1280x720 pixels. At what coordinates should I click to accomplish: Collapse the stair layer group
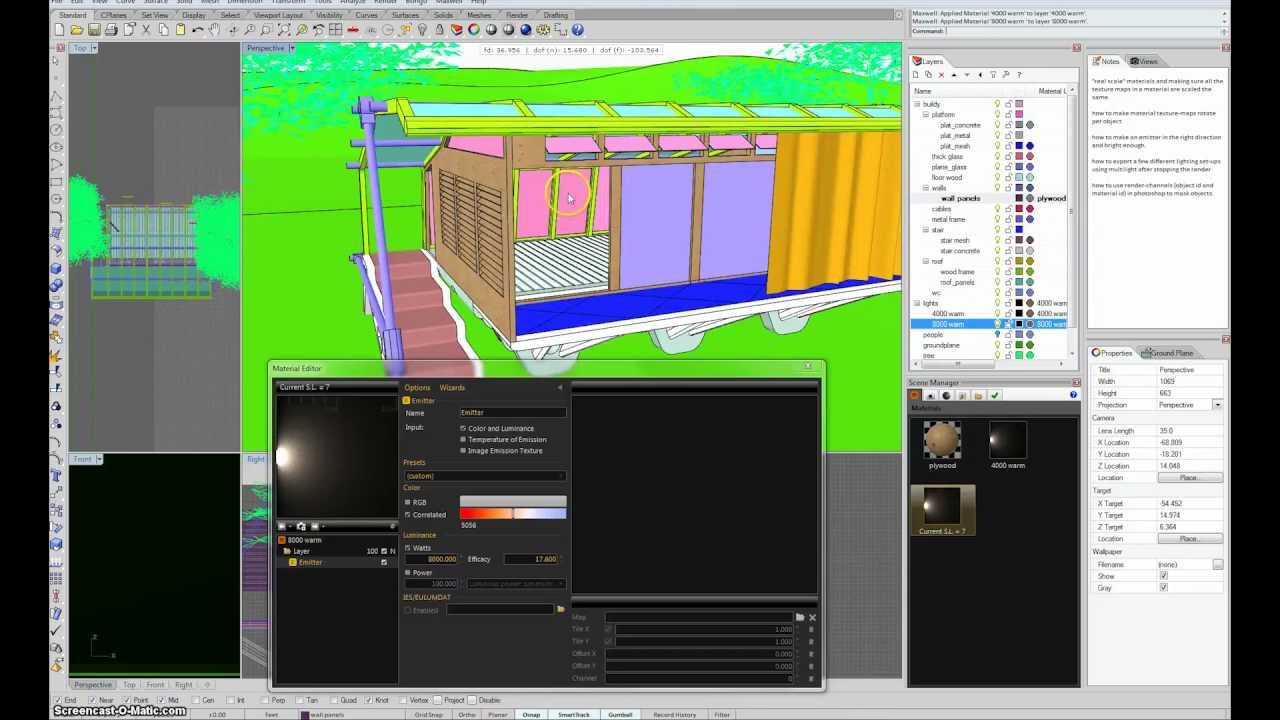(926, 229)
